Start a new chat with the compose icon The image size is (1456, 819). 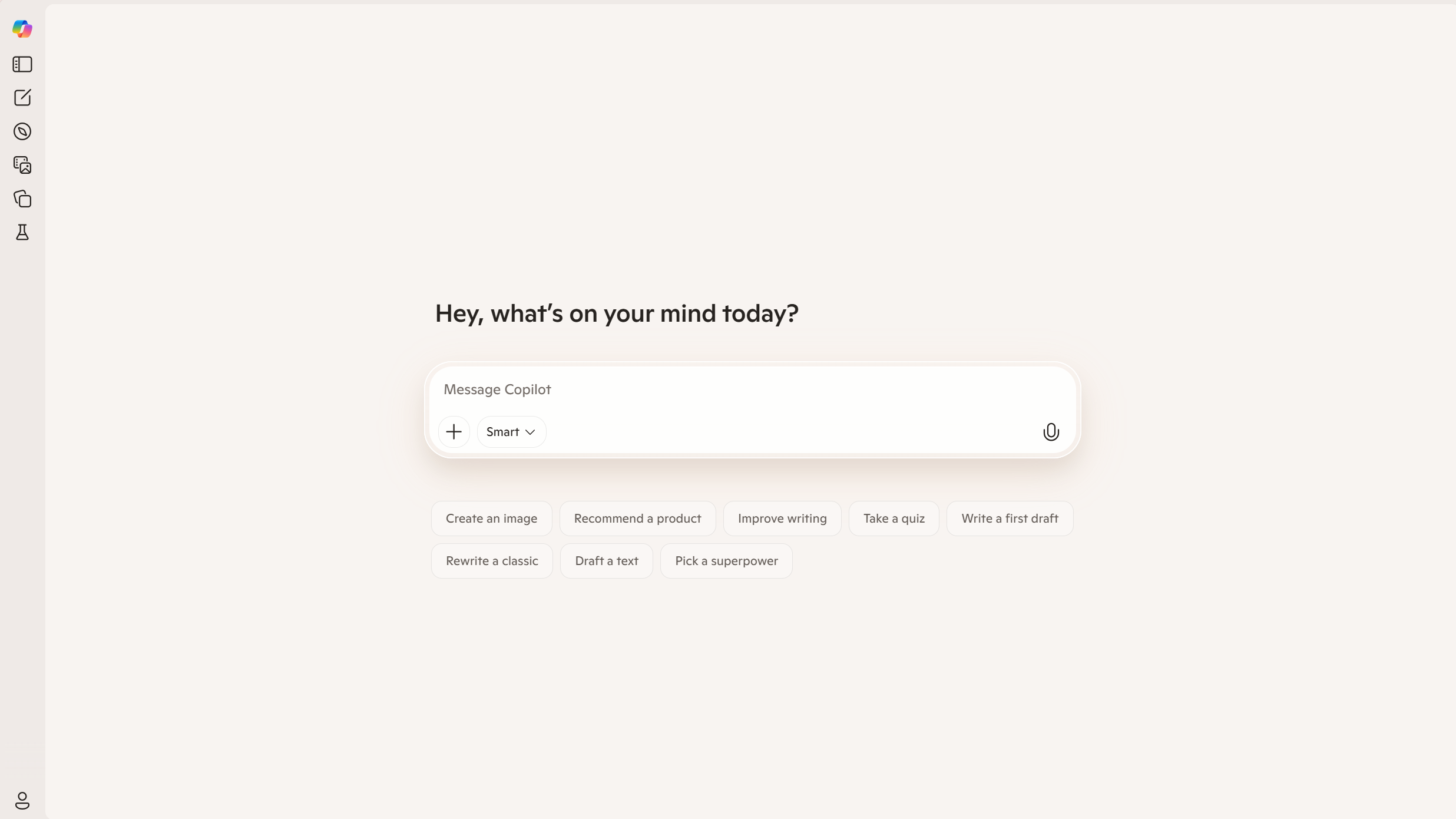pyautogui.click(x=22, y=98)
